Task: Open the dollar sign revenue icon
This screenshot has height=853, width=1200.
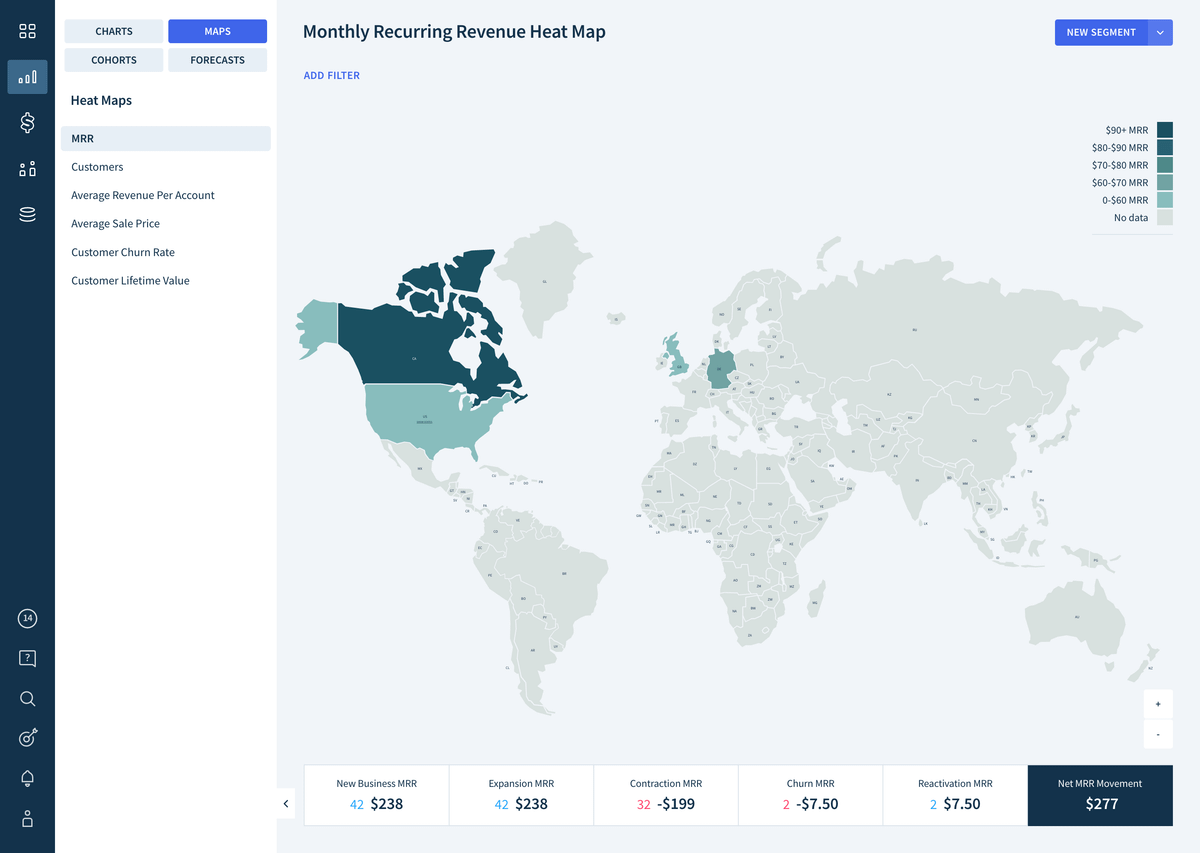Action: point(27,123)
